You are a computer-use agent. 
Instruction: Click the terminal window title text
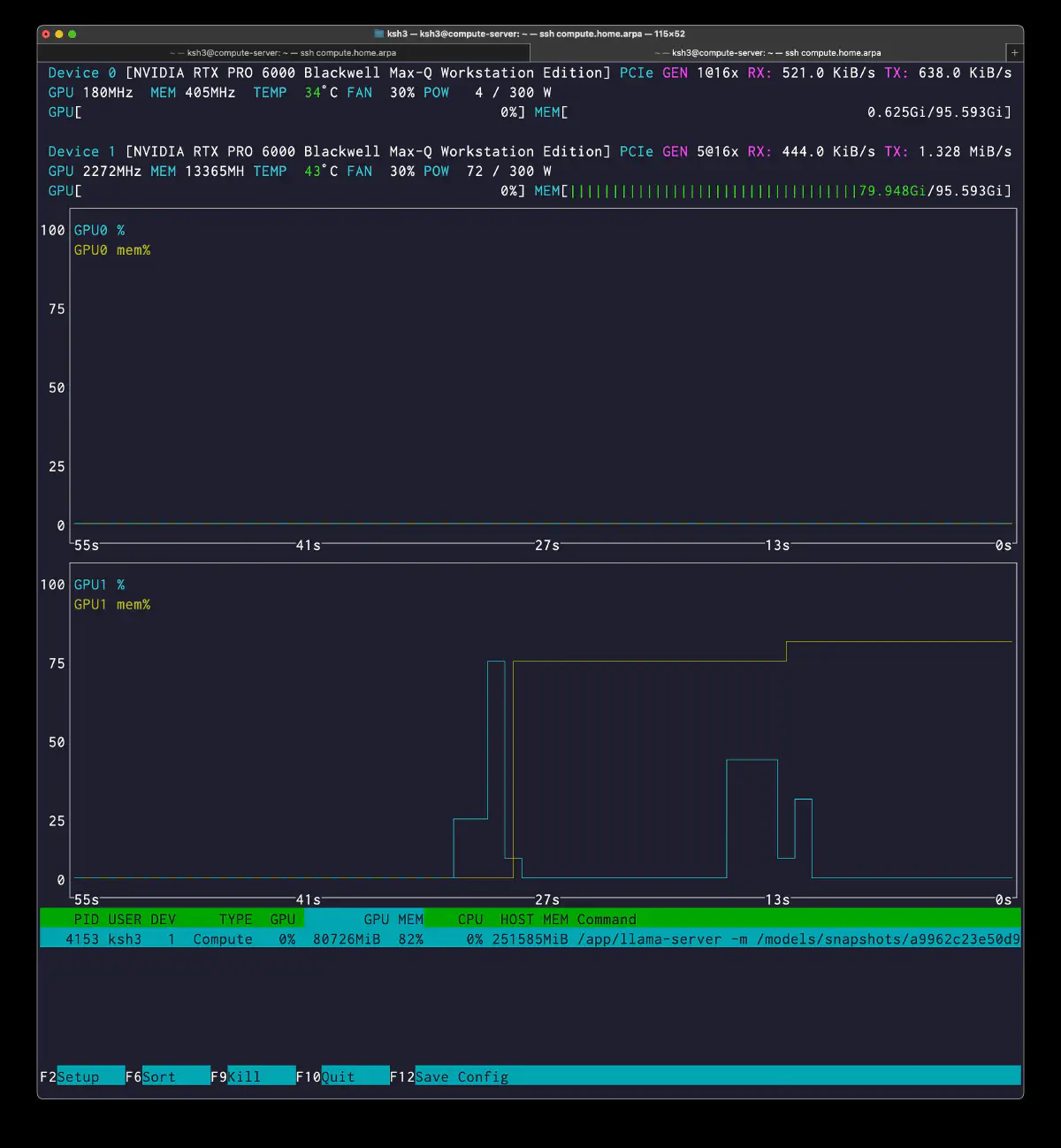[x=536, y=34]
